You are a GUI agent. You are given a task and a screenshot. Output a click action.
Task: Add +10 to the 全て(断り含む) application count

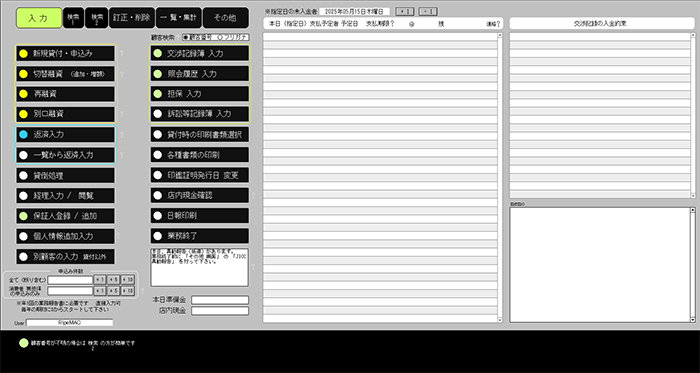pos(128,280)
